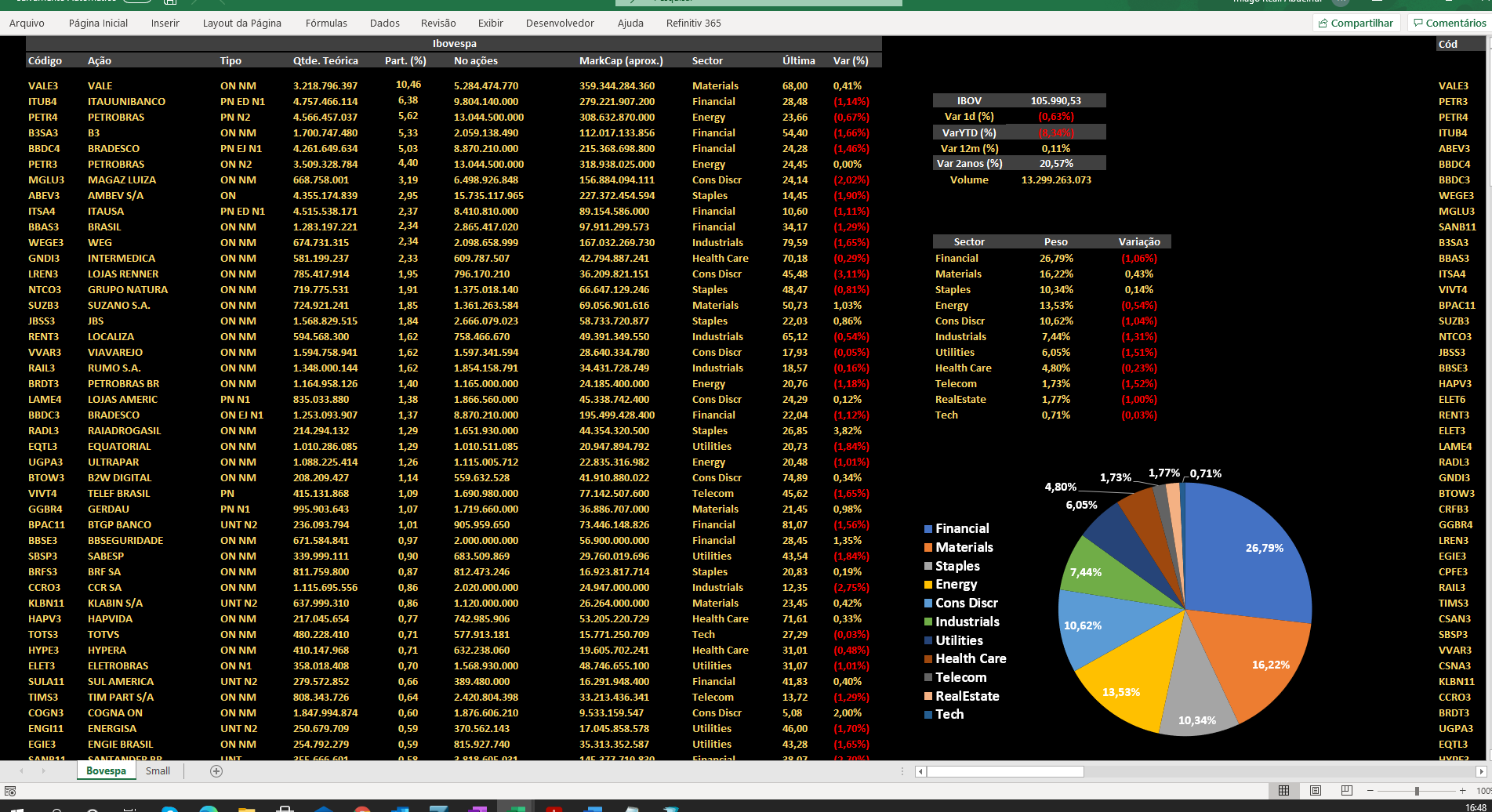Switch to the Small sheet tab
1492x812 pixels.
(158, 771)
